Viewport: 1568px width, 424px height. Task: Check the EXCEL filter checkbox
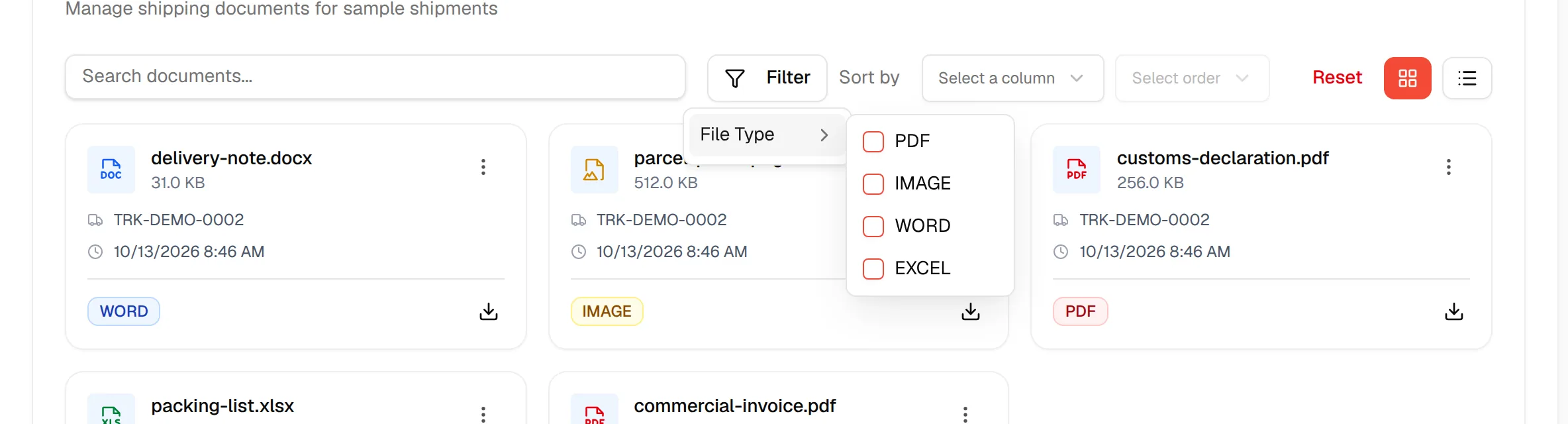click(x=873, y=268)
